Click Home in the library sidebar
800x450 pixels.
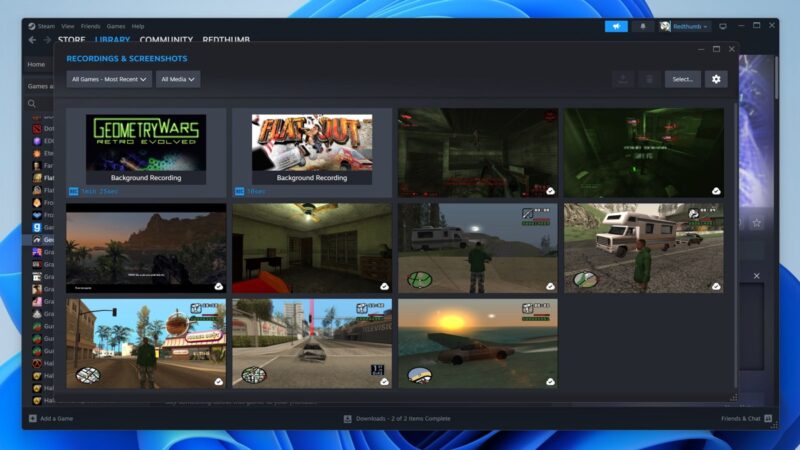pos(36,64)
